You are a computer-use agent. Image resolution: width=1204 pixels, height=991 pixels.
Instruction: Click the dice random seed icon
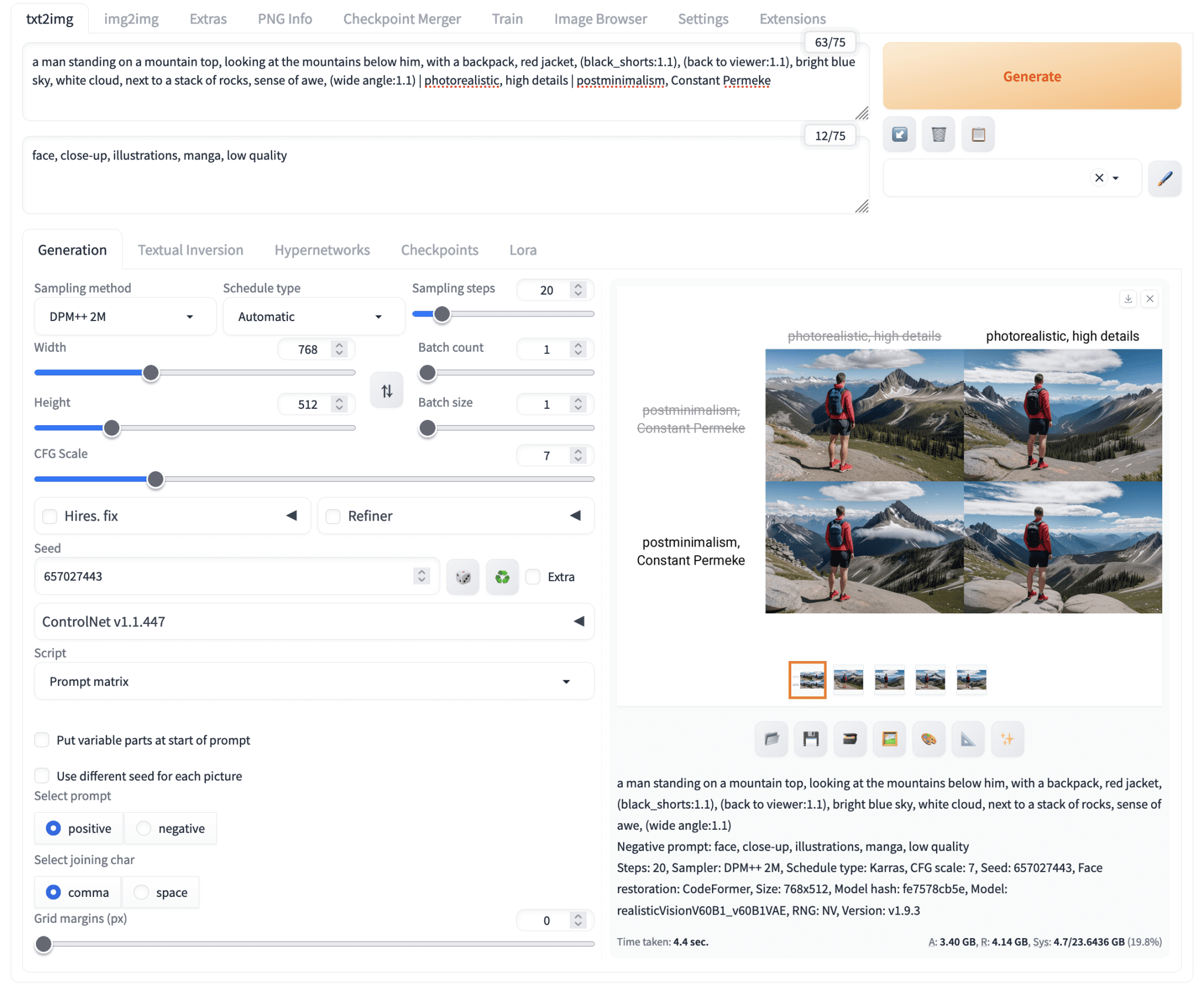pyautogui.click(x=463, y=577)
